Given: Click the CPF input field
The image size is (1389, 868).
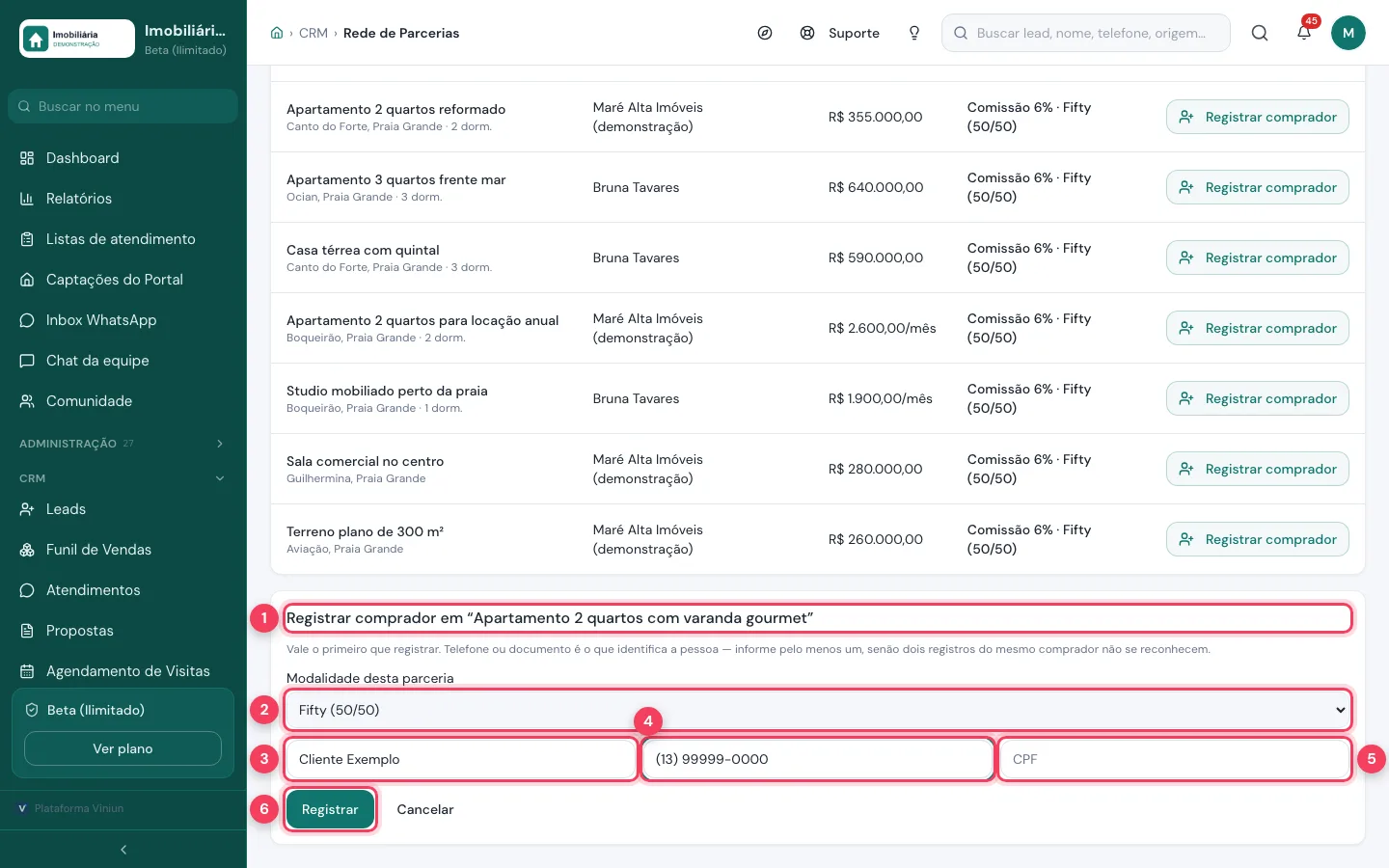Looking at the screenshot, I should tap(1175, 759).
